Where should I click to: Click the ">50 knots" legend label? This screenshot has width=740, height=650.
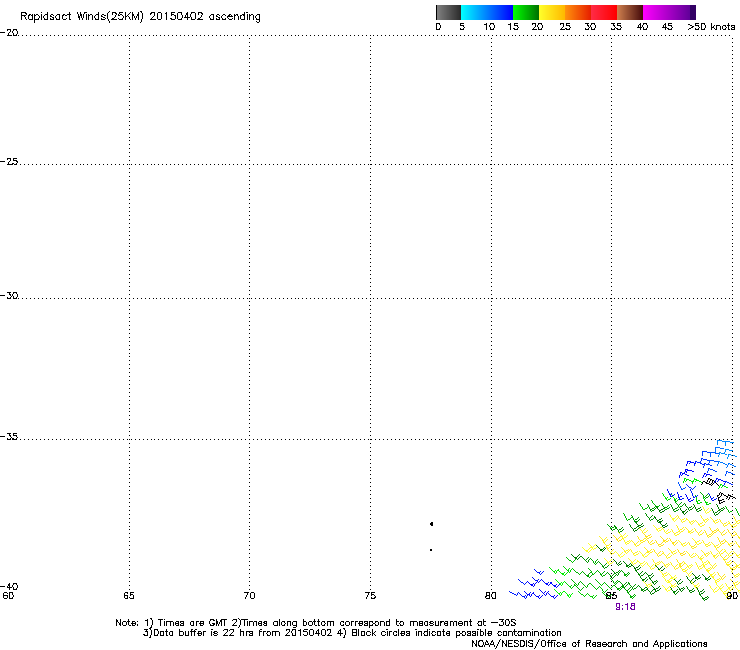[x=711, y=27]
